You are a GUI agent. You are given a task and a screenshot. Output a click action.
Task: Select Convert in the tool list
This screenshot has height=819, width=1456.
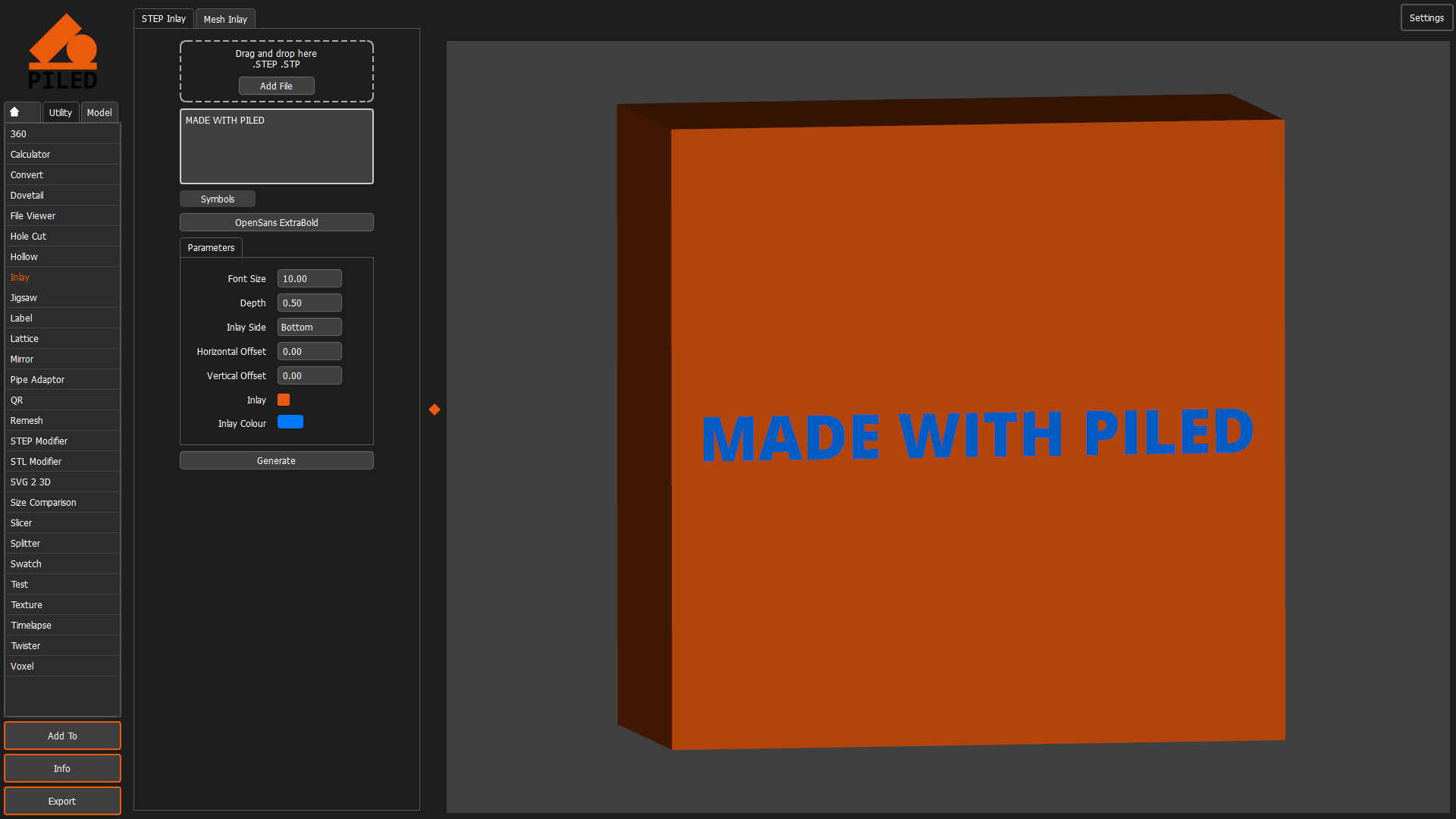[62, 174]
